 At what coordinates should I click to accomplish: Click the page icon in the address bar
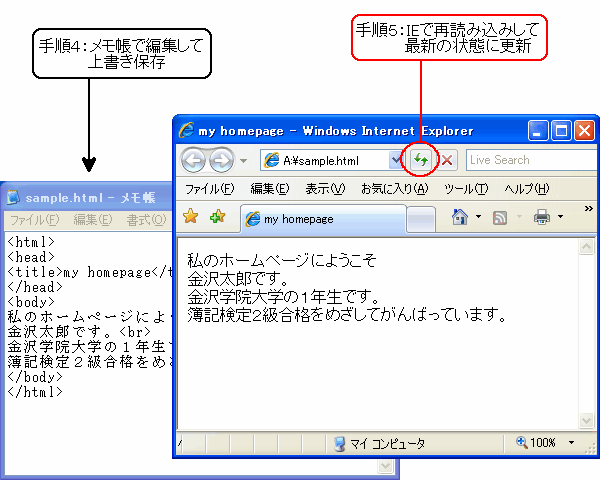pos(272,160)
